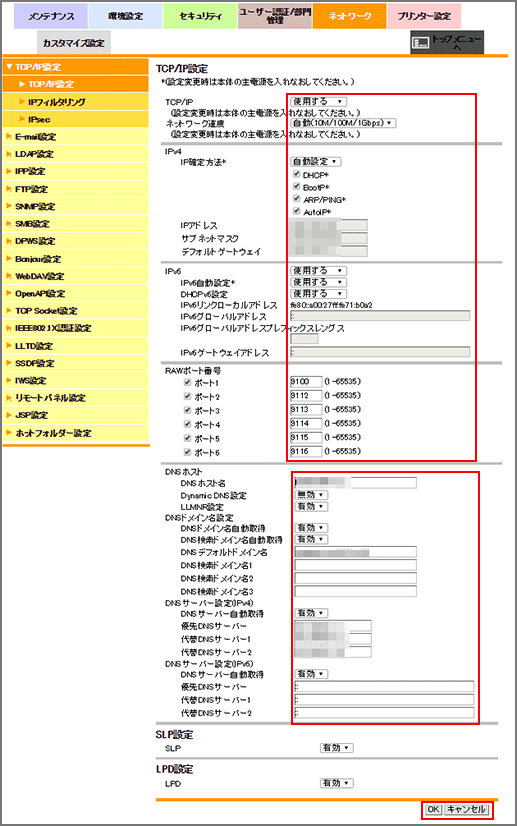Image resolution: width=517 pixels, height=826 pixels.
Task: Expand IPP設定 in the sidebar
Action: pos(75,172)
